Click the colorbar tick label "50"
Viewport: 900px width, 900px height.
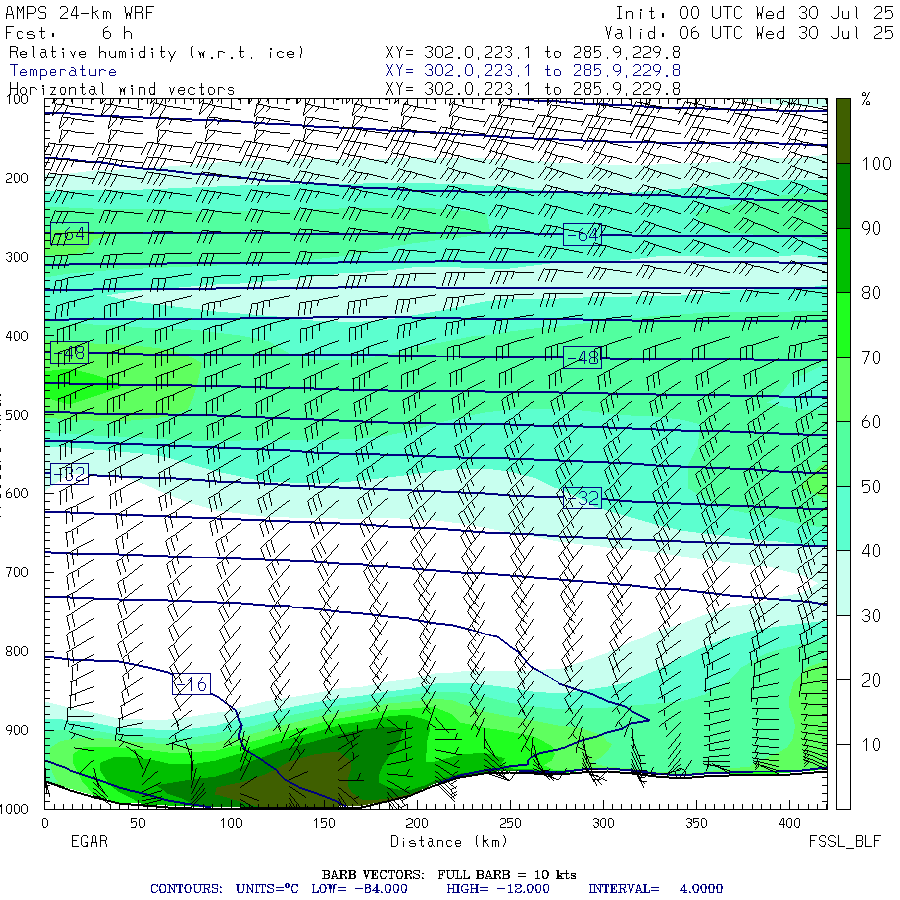point(871,487)
